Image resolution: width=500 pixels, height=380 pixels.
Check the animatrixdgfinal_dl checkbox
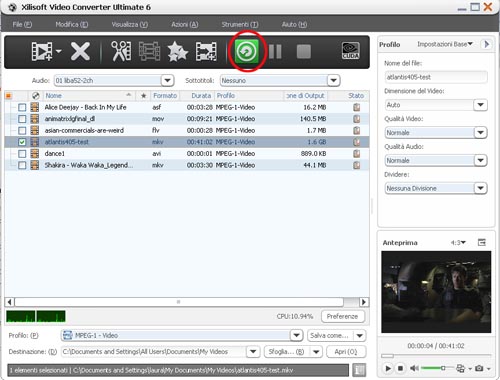(22, 119)
